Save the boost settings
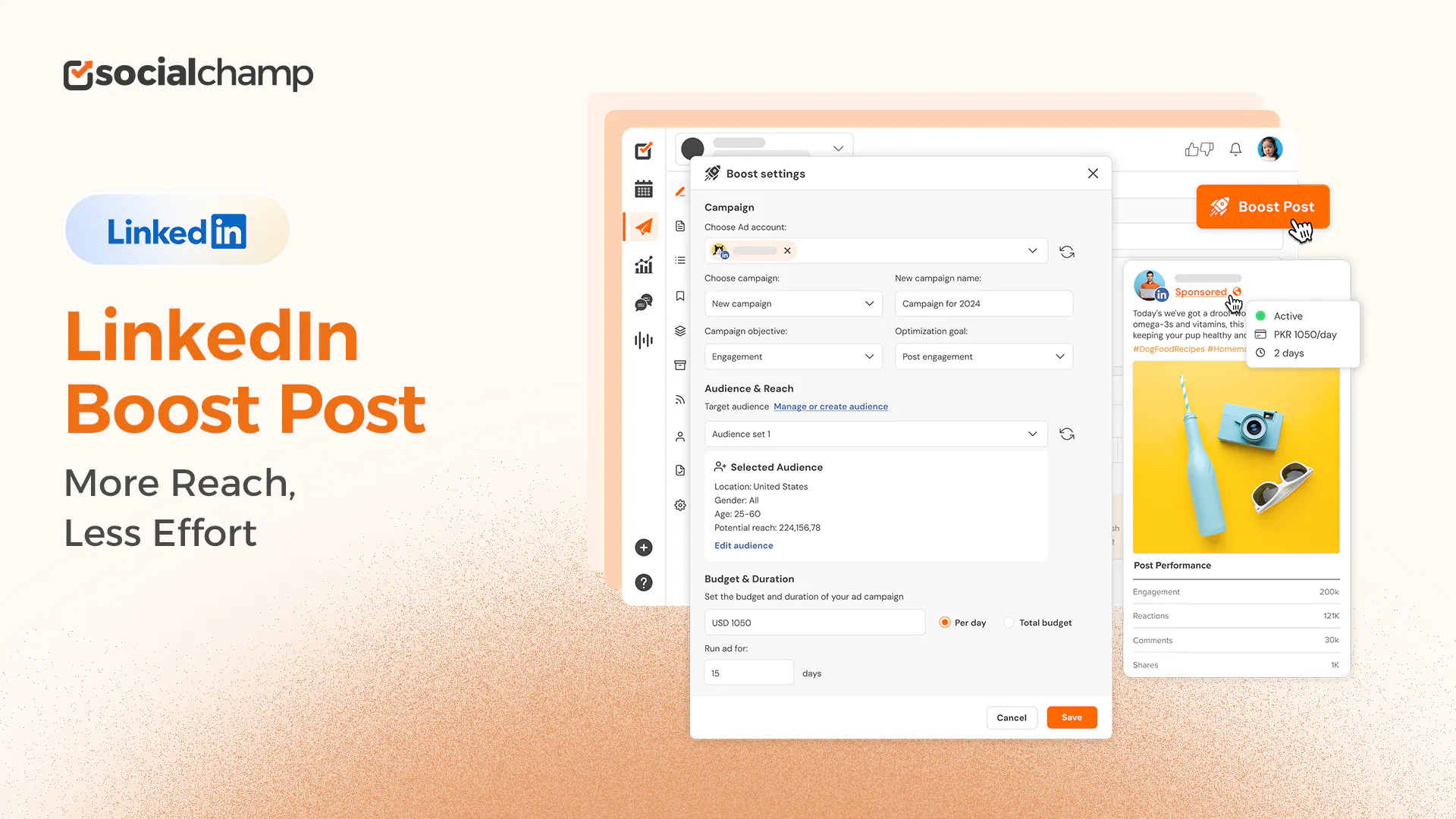The height and width of the screenshot is (819, 1456). point(1072,717)
